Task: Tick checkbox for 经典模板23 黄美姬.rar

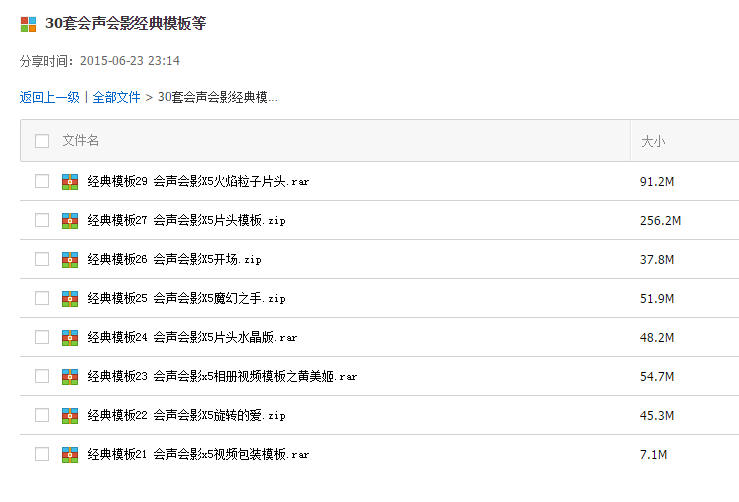Action: point(42,376)
